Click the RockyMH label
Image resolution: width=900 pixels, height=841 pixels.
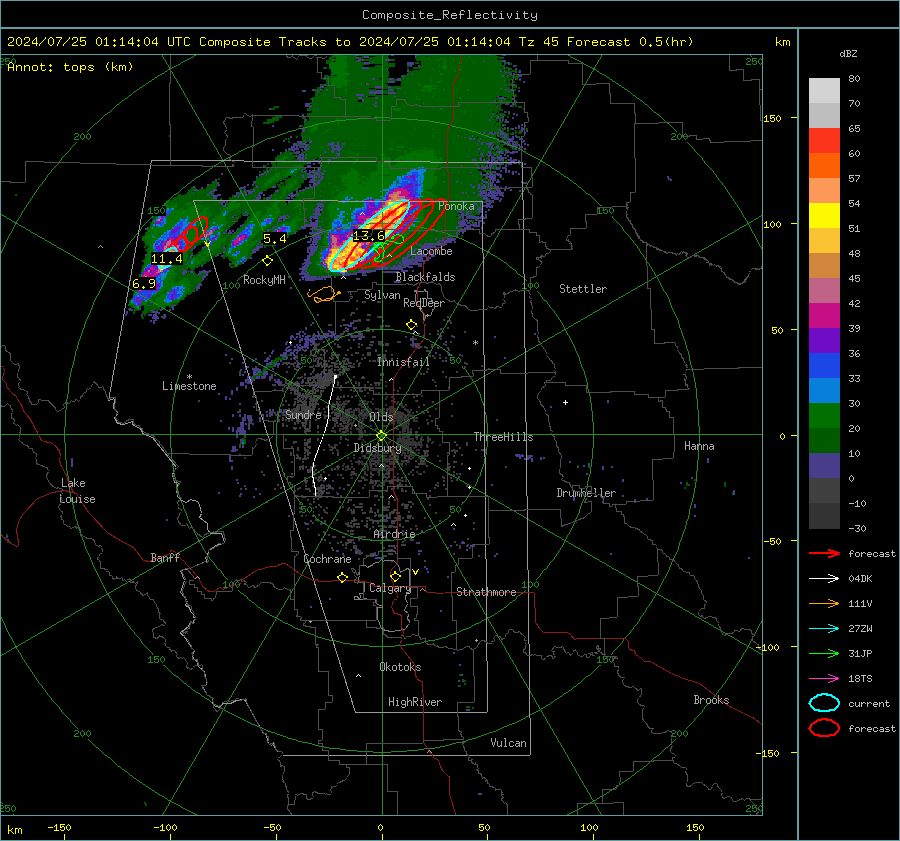[x=264, y=280]
